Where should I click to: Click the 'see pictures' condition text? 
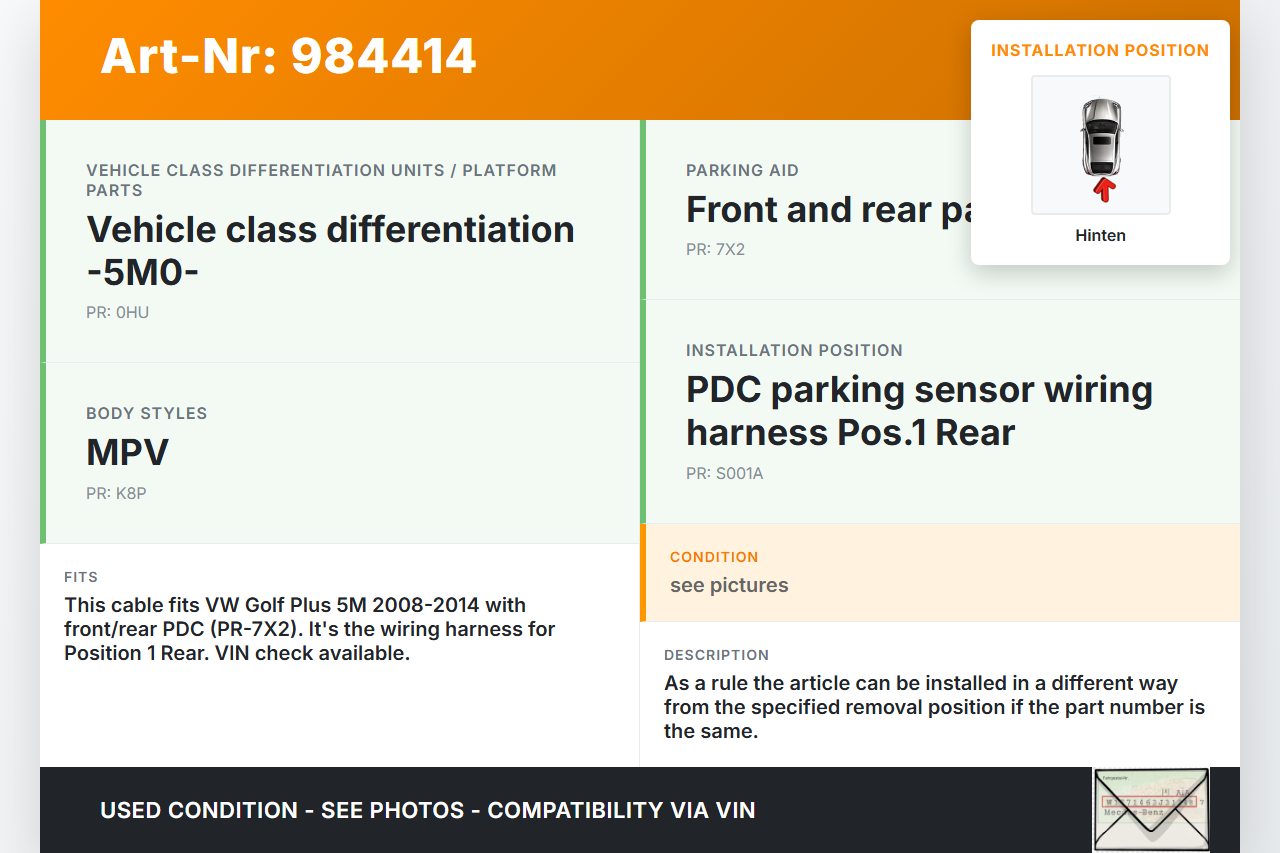coord(729,586)
